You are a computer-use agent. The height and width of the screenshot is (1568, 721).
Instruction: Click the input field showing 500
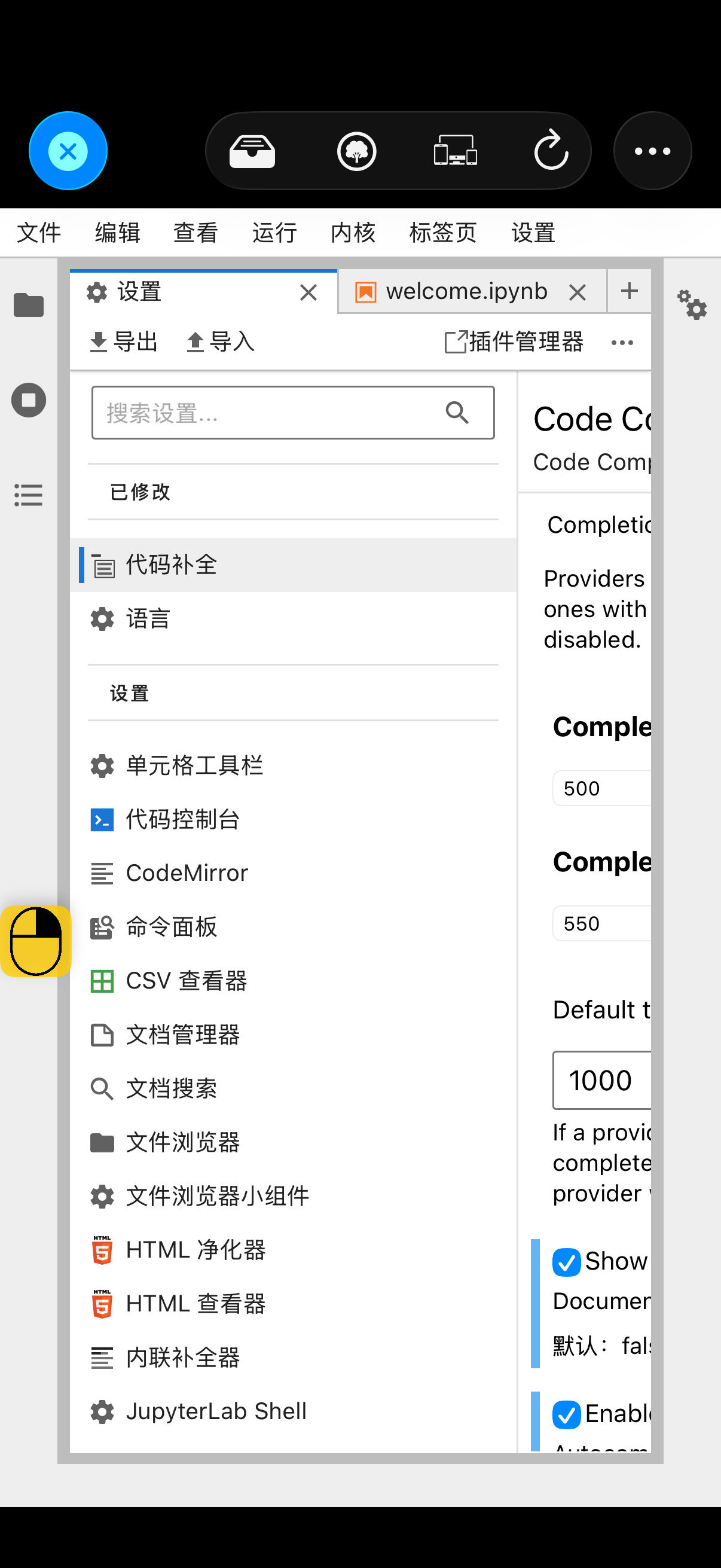pyautogui.click(x=602, y=788)
